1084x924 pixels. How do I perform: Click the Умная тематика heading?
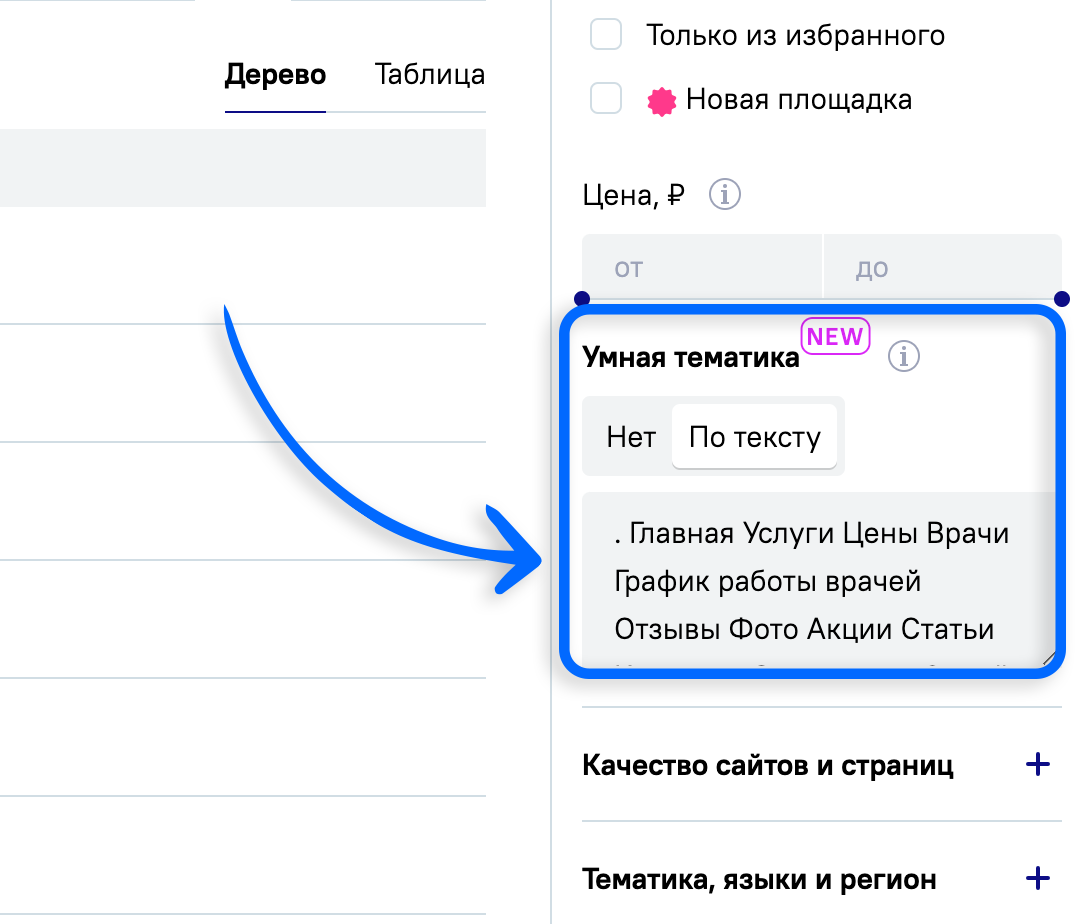click(x=691, y=357)
